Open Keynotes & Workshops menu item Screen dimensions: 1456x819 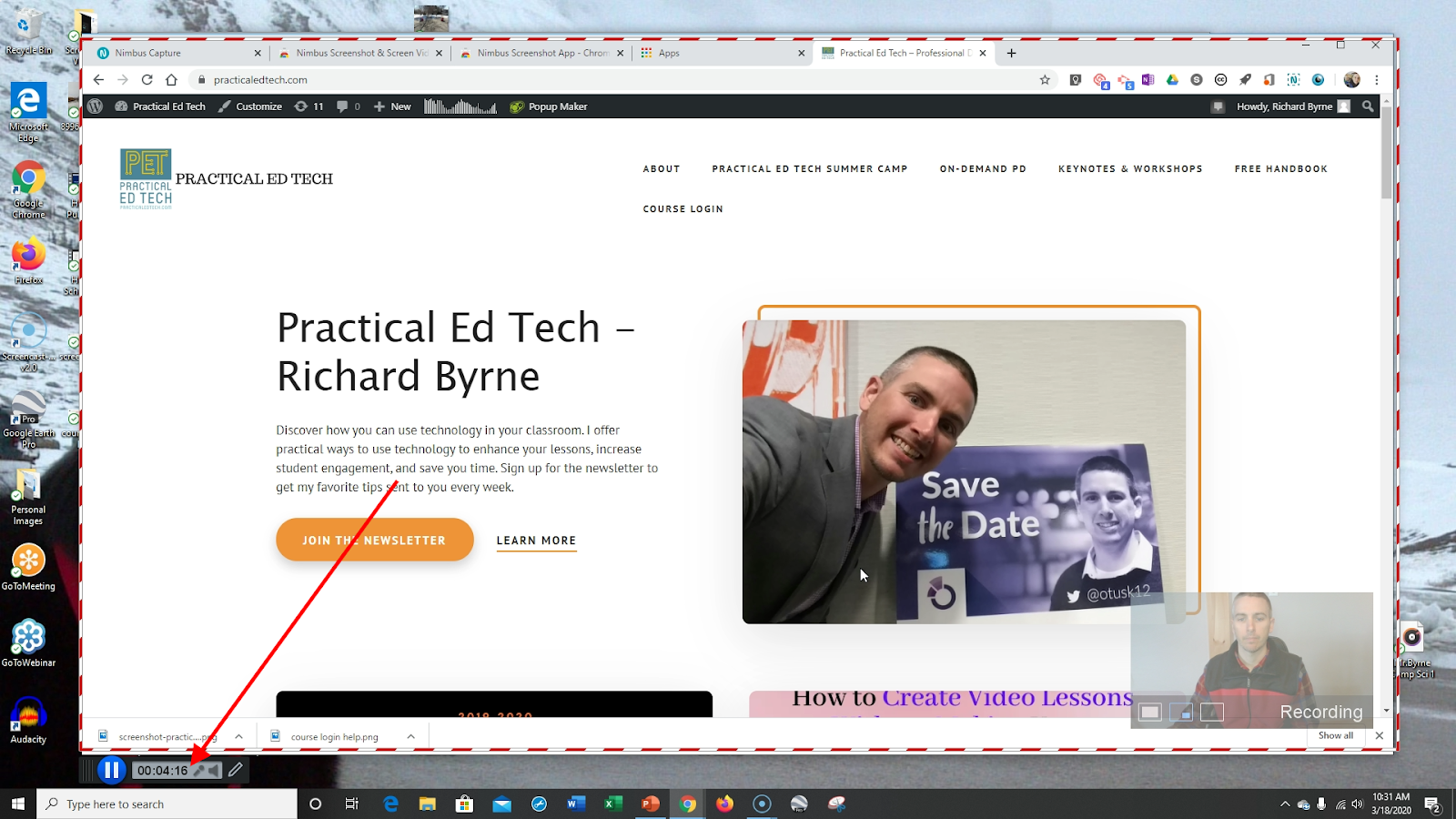(1130, 169)
